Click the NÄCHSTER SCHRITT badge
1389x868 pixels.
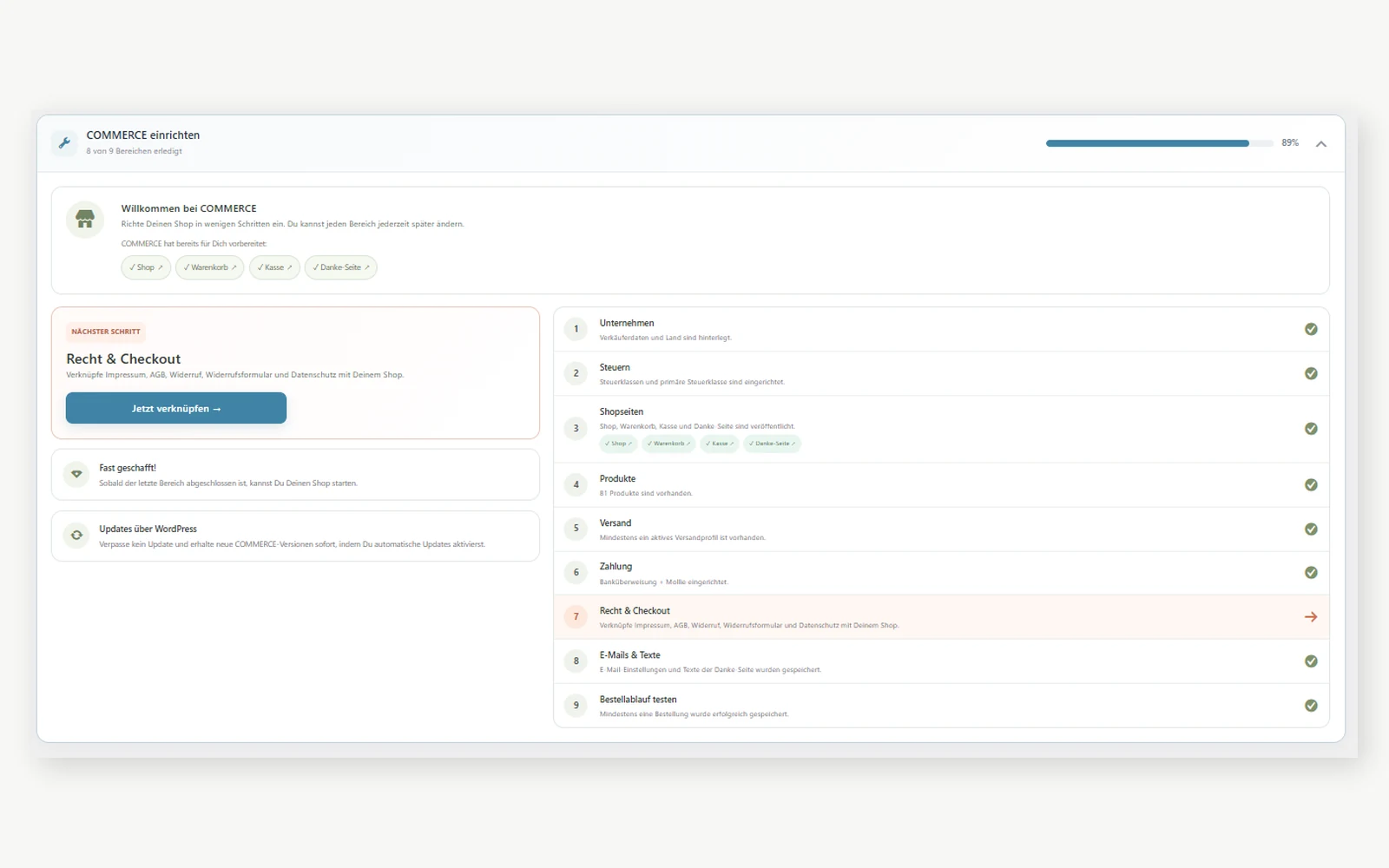(x=106, y=332)
